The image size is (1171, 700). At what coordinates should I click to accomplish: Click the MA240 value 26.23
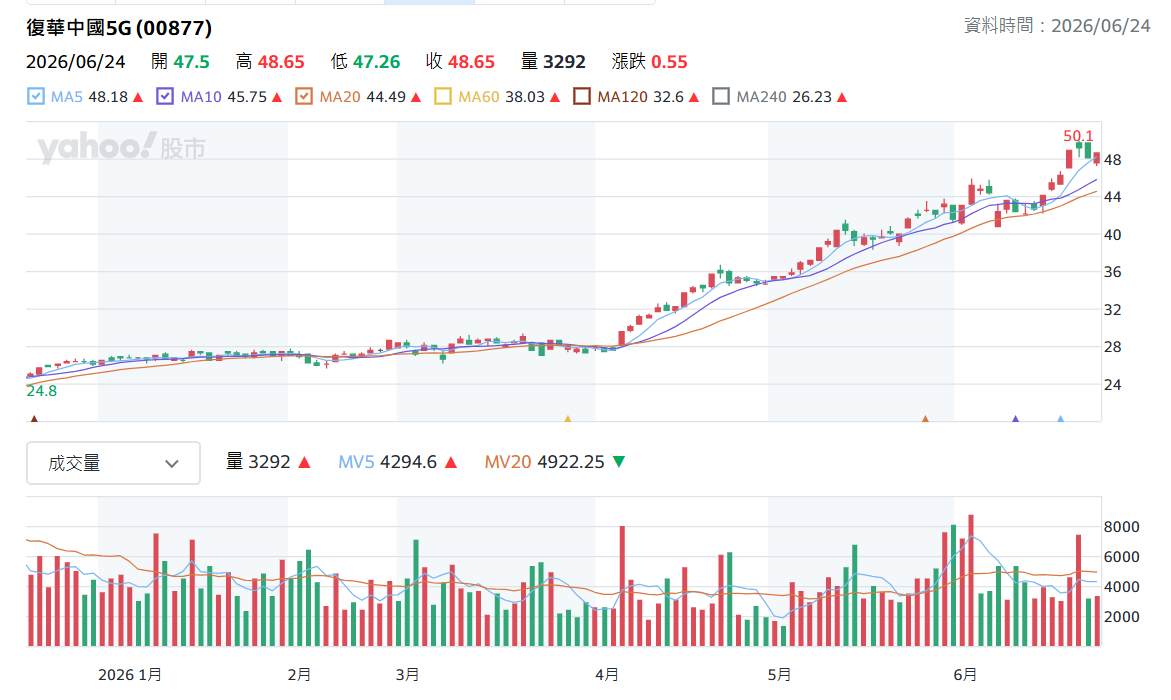(812, 97)
